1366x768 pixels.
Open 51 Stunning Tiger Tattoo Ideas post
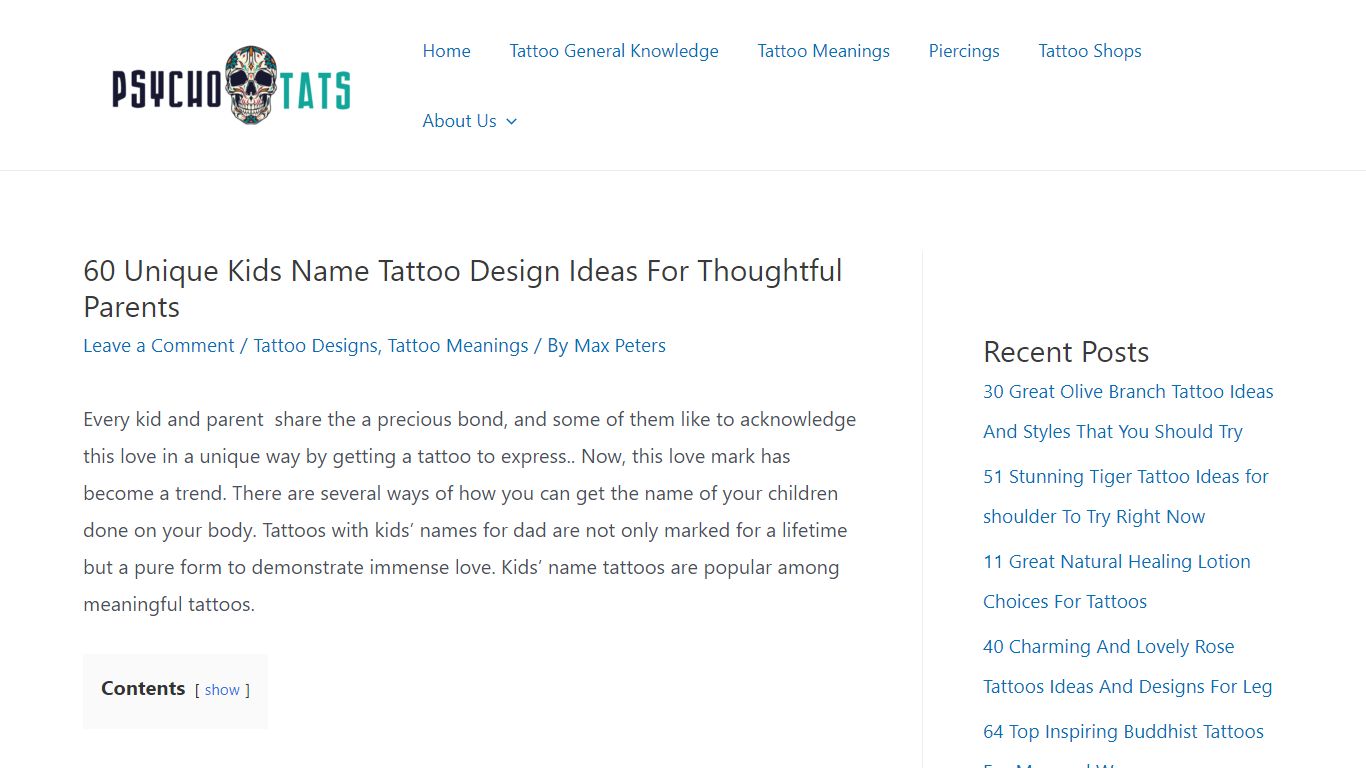pos(1126,497)
